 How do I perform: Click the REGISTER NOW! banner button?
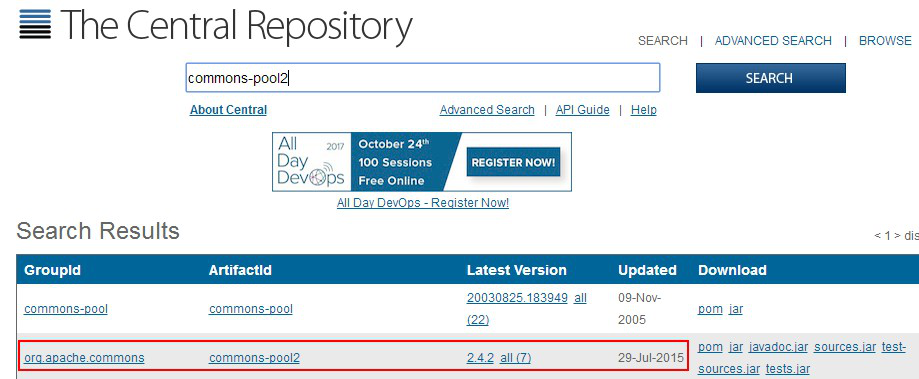point(513,162)
